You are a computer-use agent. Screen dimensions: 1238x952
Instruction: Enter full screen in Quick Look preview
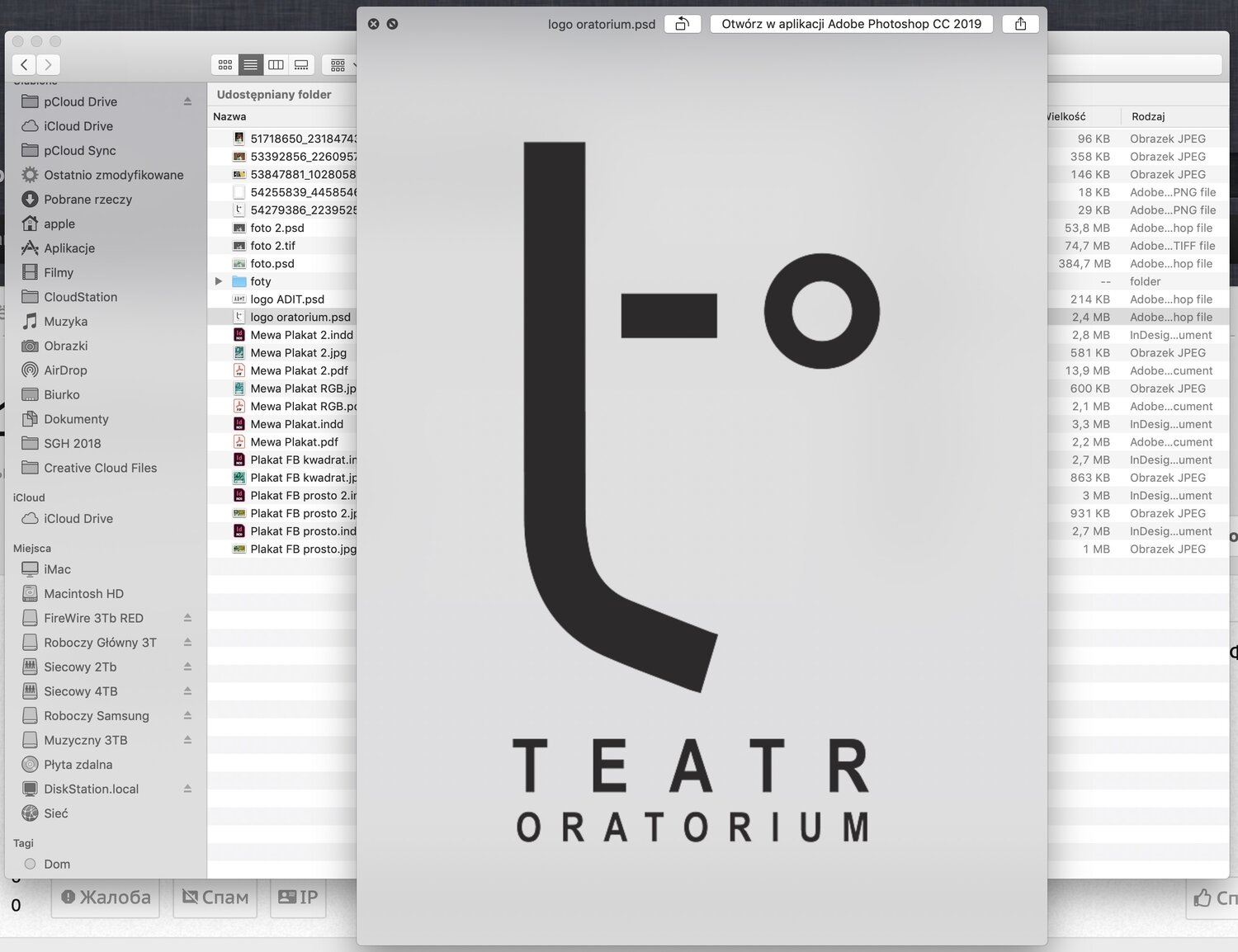pyautogui.click(x=392, y=24)
